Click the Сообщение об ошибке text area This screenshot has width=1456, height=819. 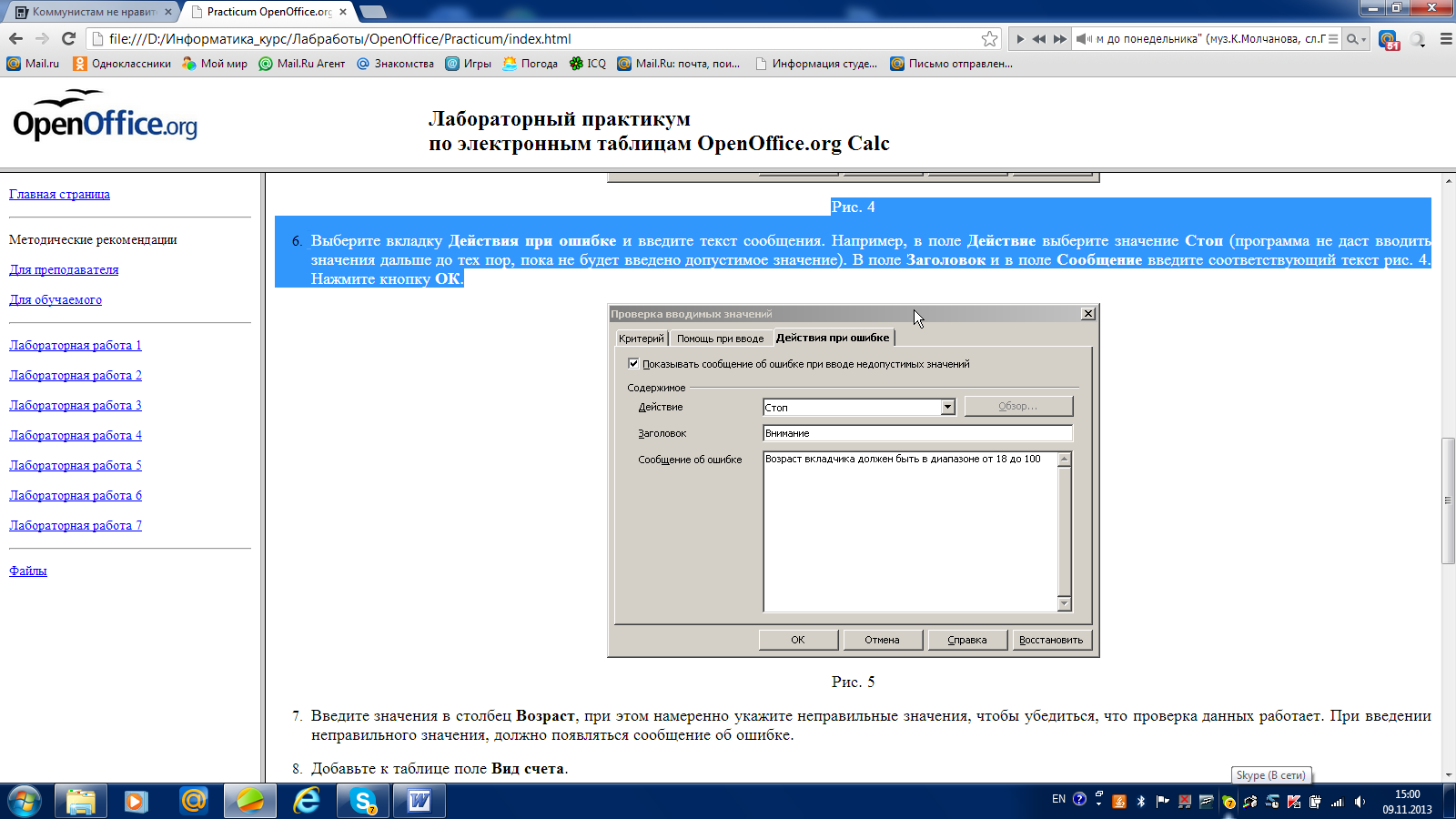point(911,531)
